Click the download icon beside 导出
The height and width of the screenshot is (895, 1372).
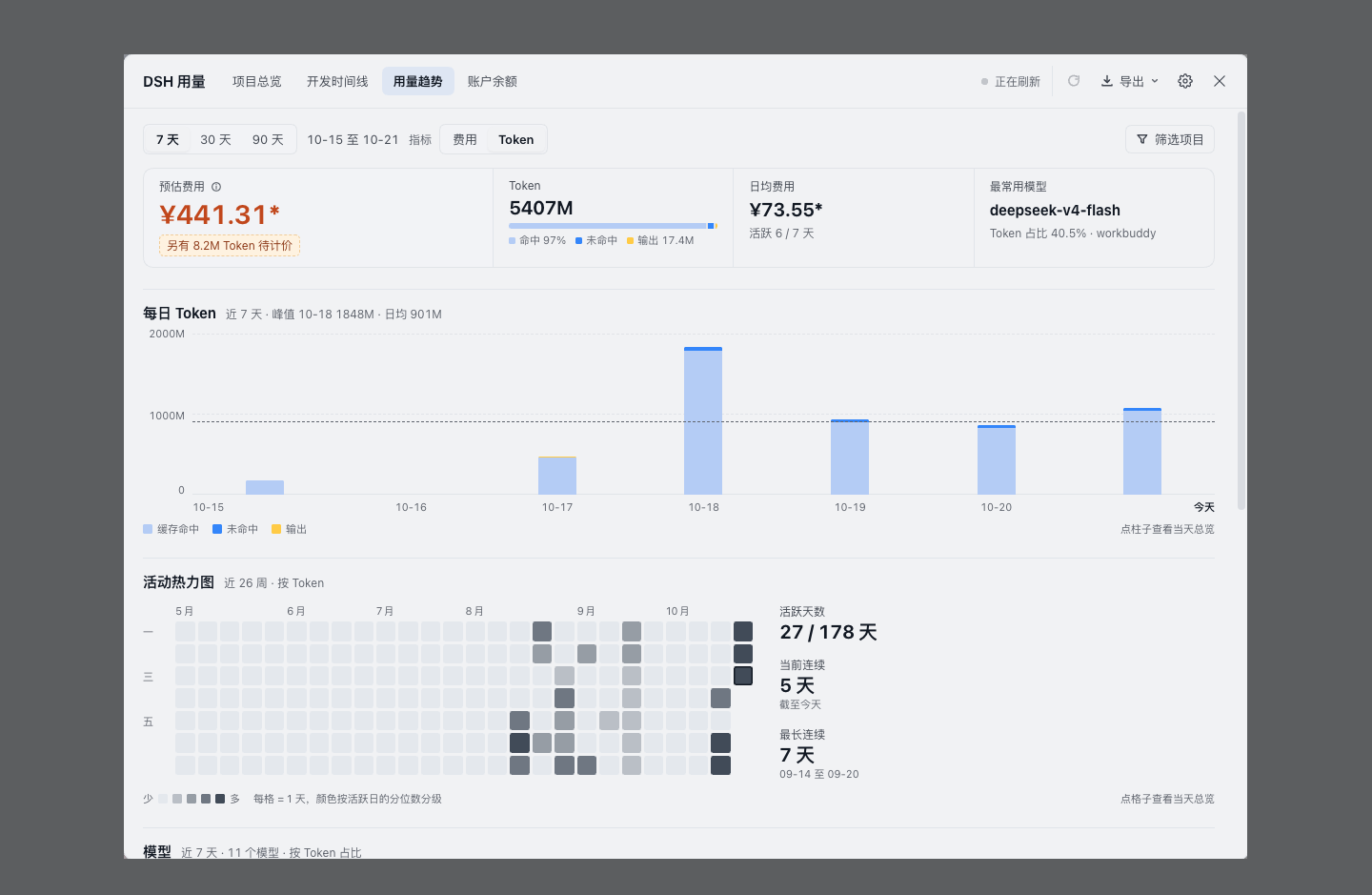point(1107,81)
